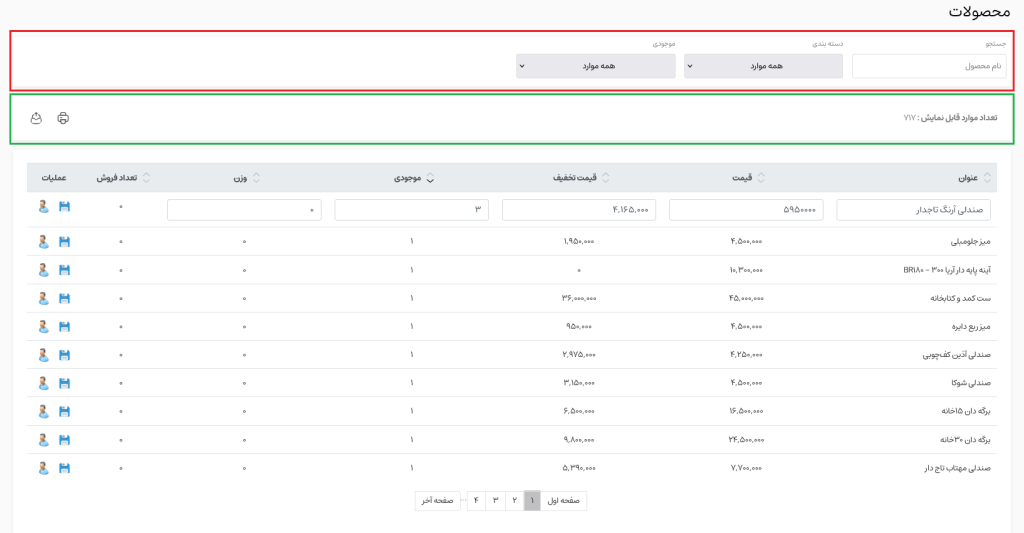This screenshot has height=533, width=1024.
Task: Click the user icon for صندلی شوکا
Action: pos(43,383)
